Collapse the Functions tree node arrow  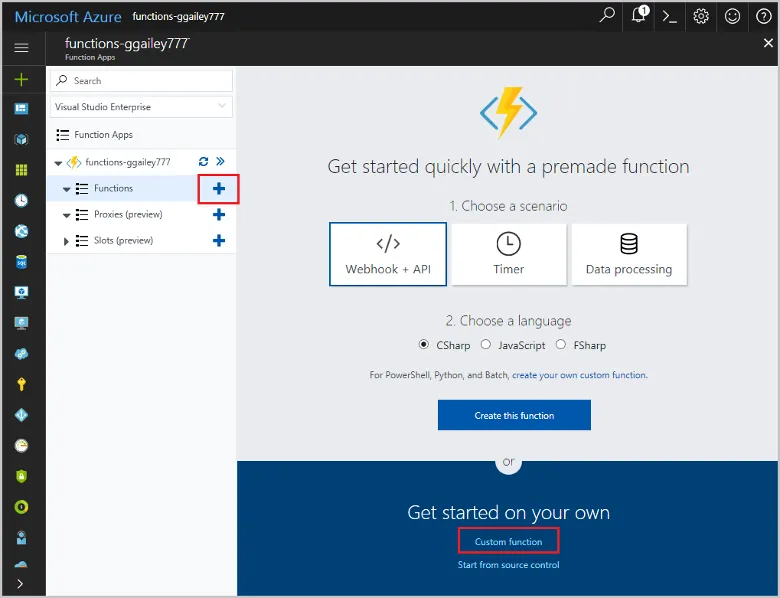coord(67,189)
